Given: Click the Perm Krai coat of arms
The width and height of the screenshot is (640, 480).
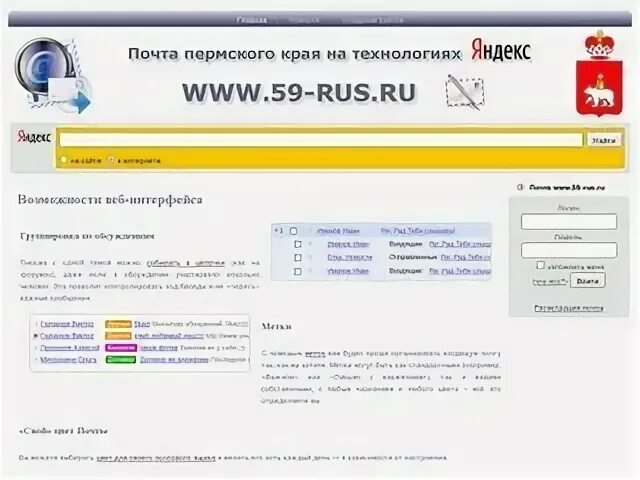Looking at the screenshot, I should pyautogui.click(x=599, y=73).
